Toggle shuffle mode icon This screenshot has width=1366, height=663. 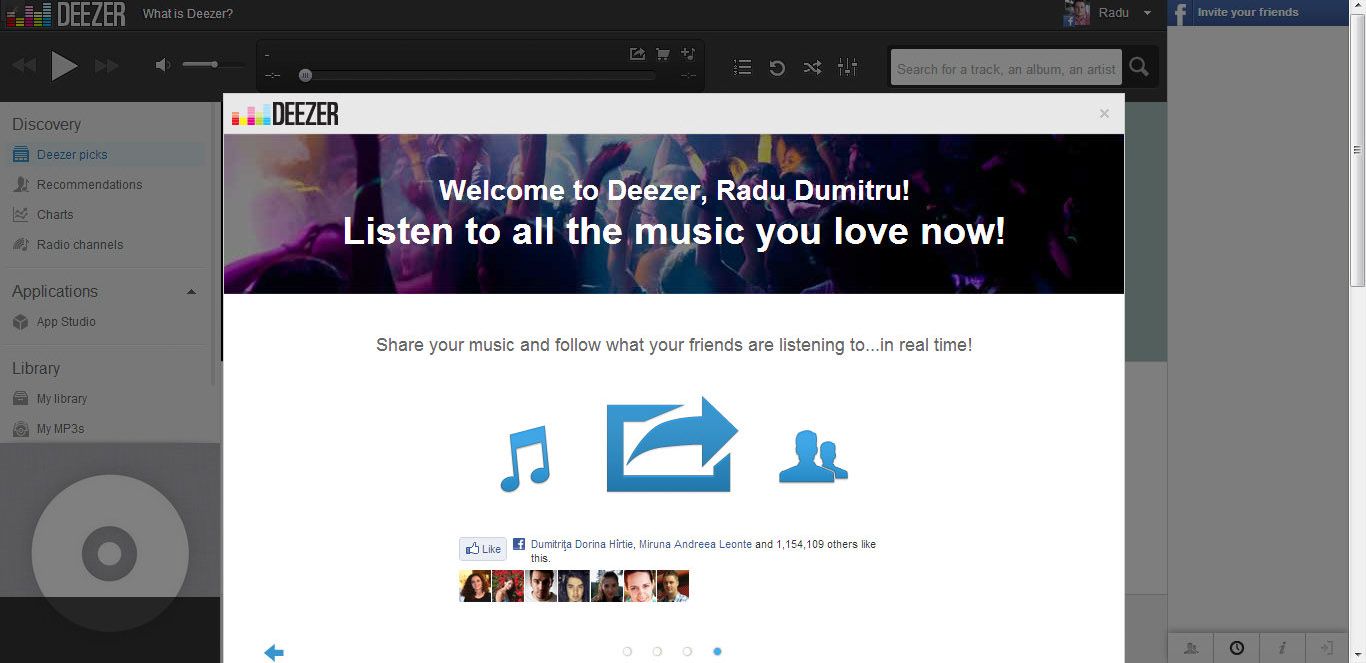812,67
